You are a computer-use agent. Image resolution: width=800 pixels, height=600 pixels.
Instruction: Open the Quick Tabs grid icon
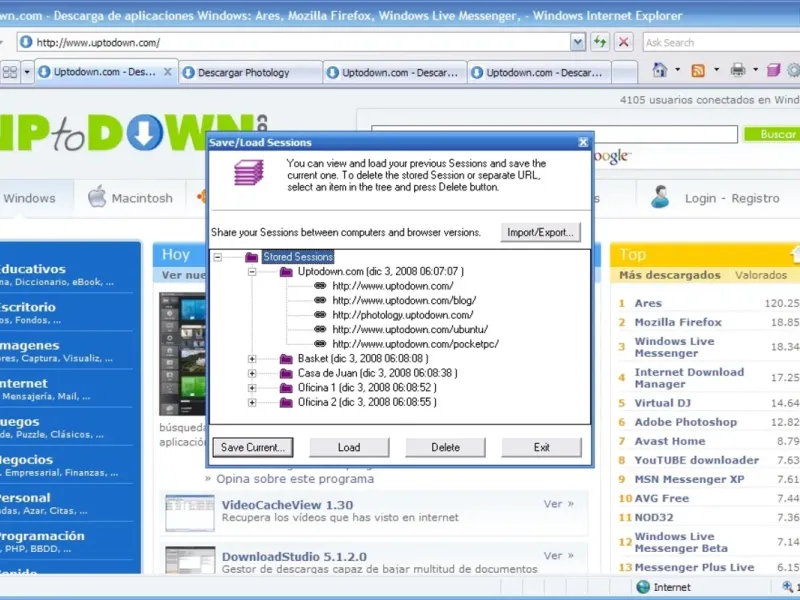10,72
